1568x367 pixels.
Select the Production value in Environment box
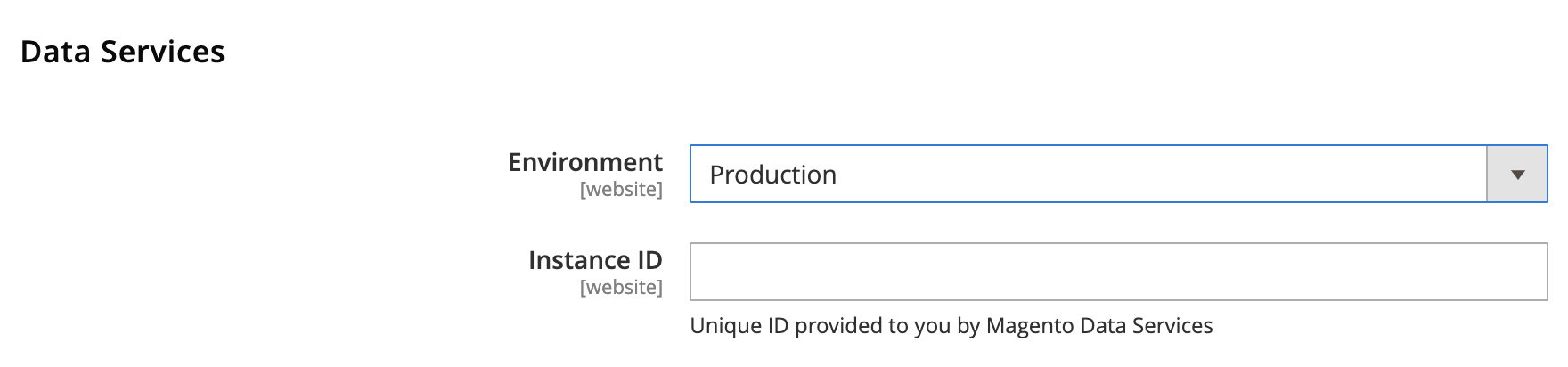773,175
